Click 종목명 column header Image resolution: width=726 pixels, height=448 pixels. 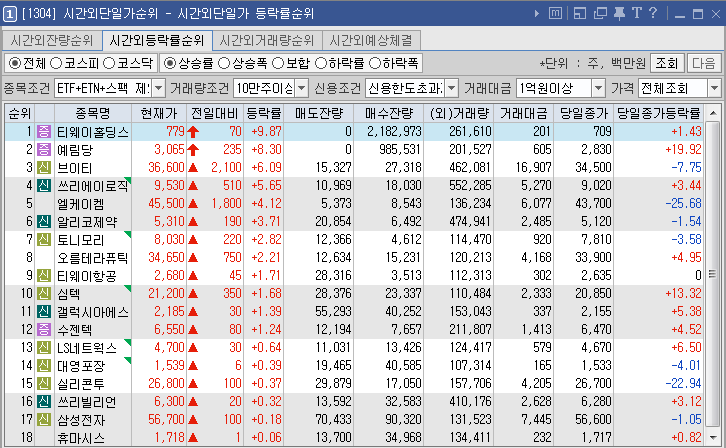pyautogui.click(x=93, y=113)
